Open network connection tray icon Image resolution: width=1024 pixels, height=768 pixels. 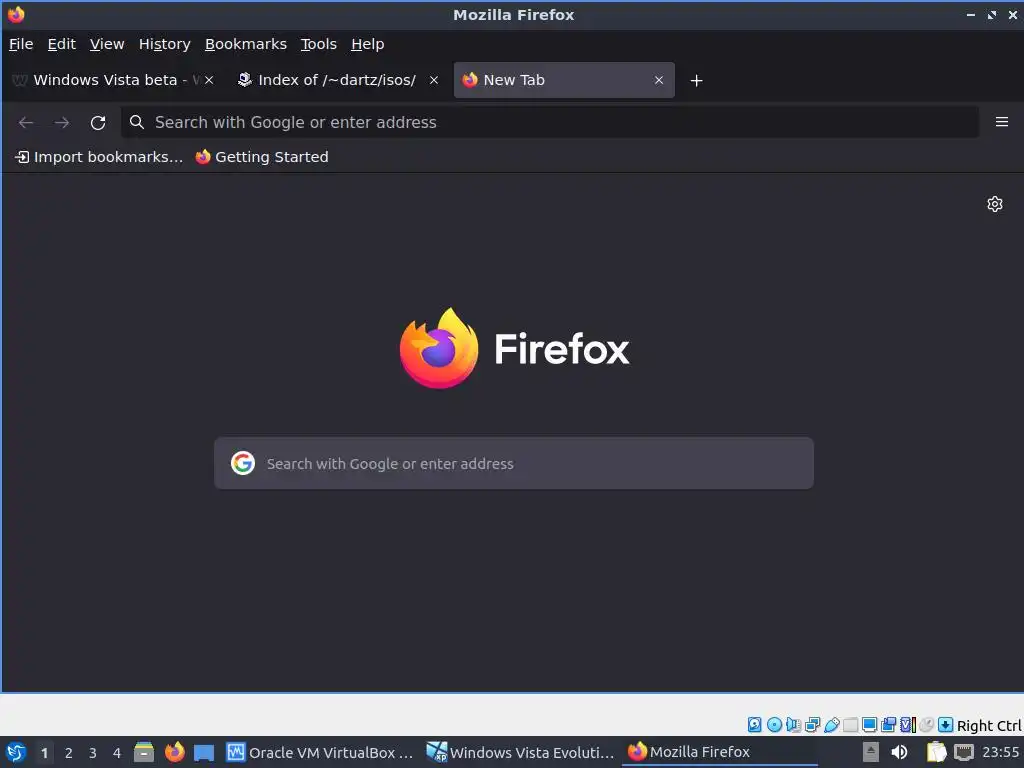click(x=963, y=752)
